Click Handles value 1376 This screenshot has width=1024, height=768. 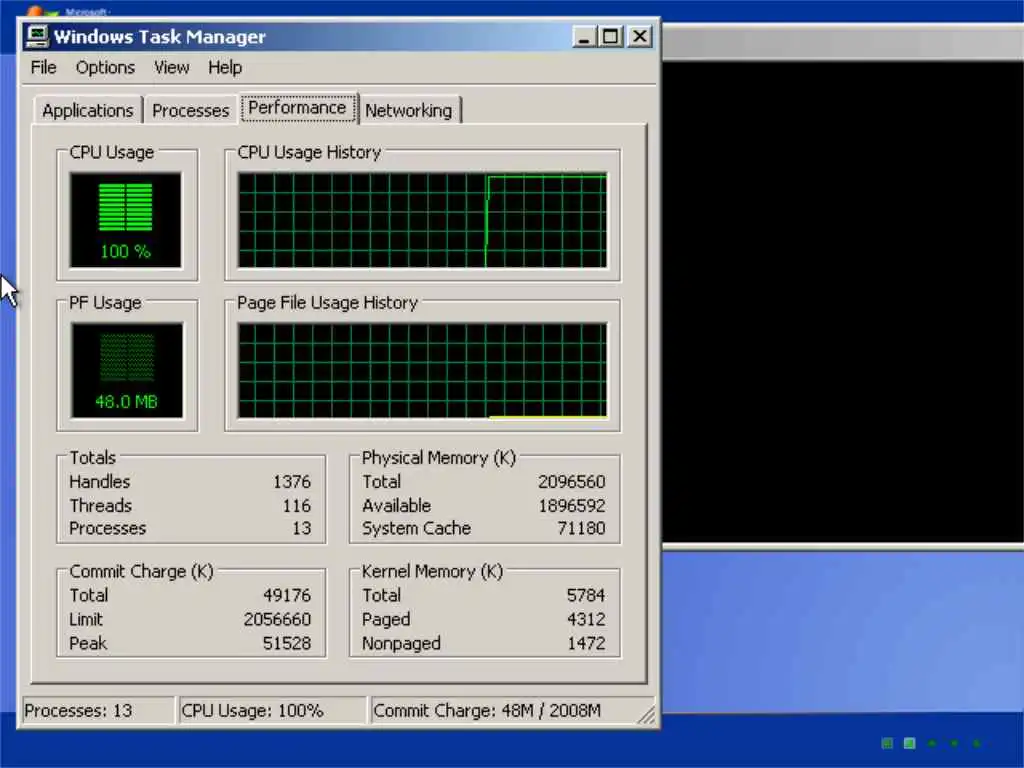pos(292,482)
